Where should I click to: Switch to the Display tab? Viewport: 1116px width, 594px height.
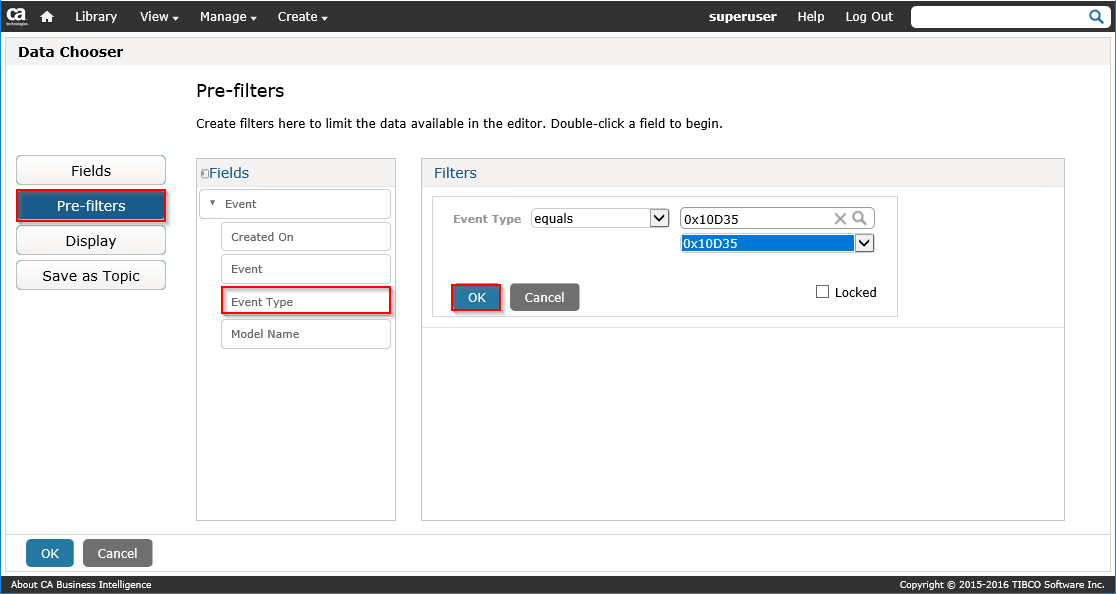click(x=91, y=241)
